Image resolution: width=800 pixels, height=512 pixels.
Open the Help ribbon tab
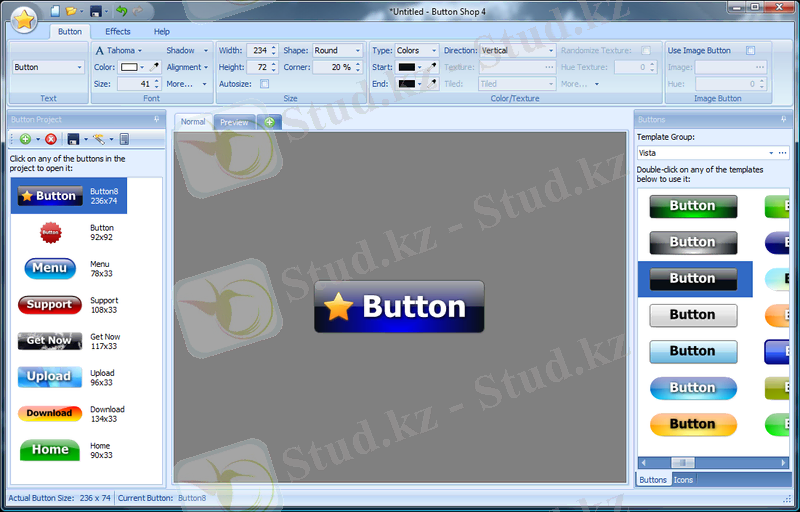[x=162, y=32]
